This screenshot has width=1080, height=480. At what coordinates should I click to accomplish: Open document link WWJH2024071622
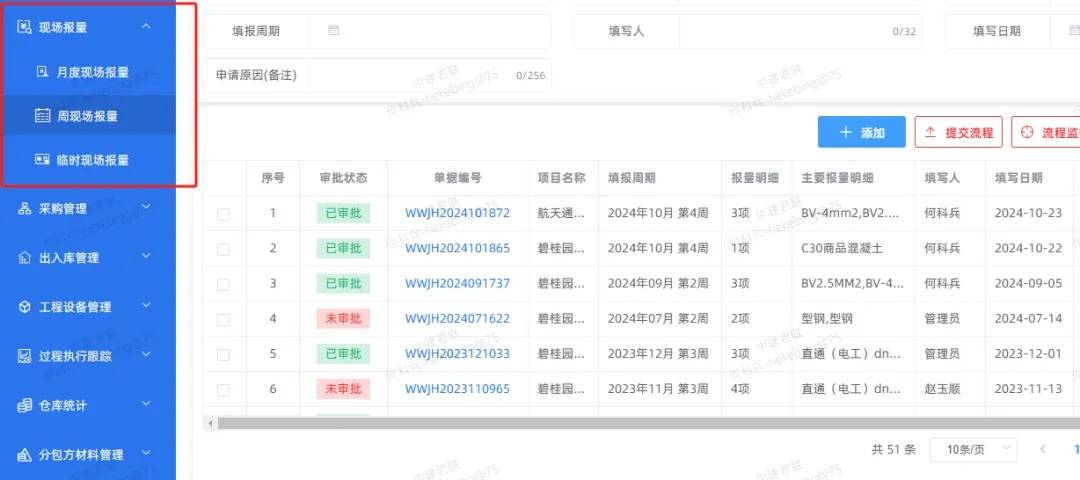pyautogui.click(x=457, y=319)
